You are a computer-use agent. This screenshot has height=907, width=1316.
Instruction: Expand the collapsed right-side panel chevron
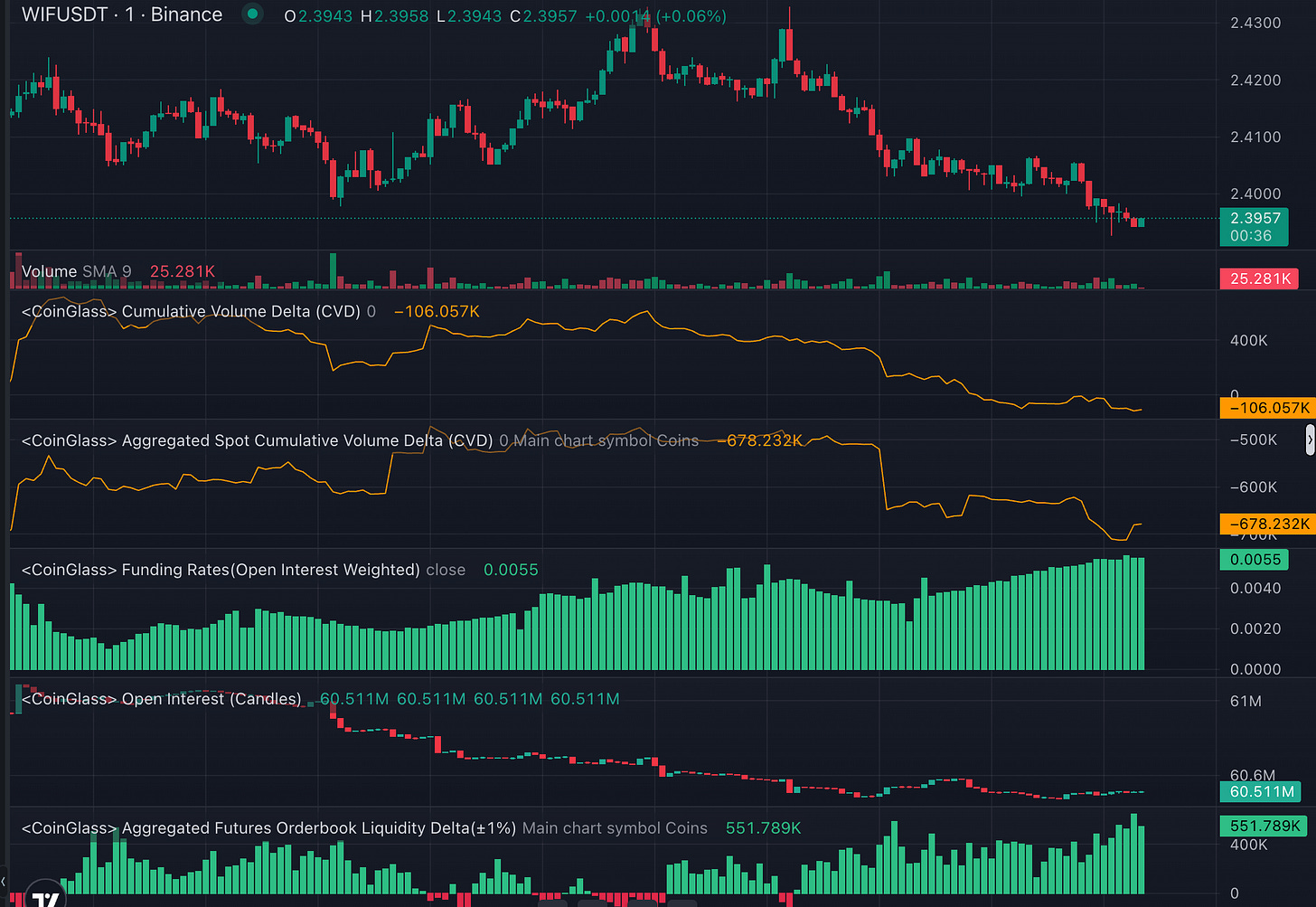click(x=1310, y=439)
